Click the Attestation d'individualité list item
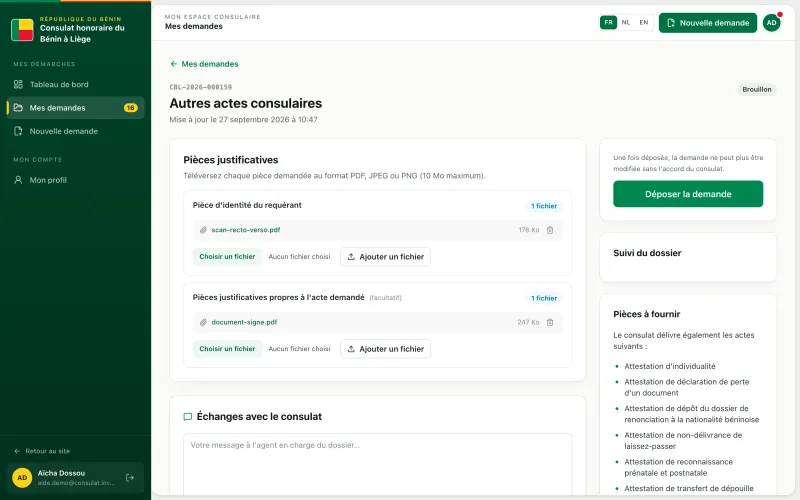The width and height of the screenshot is (800, 500). [x=669, y=366]
